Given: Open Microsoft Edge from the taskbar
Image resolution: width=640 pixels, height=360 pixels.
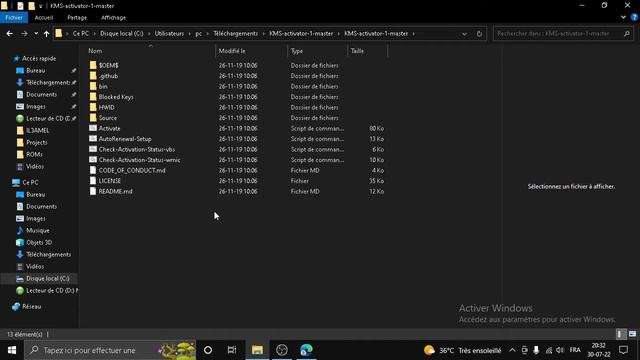Looking at the screenshot, I should click(x=306, y=350).
